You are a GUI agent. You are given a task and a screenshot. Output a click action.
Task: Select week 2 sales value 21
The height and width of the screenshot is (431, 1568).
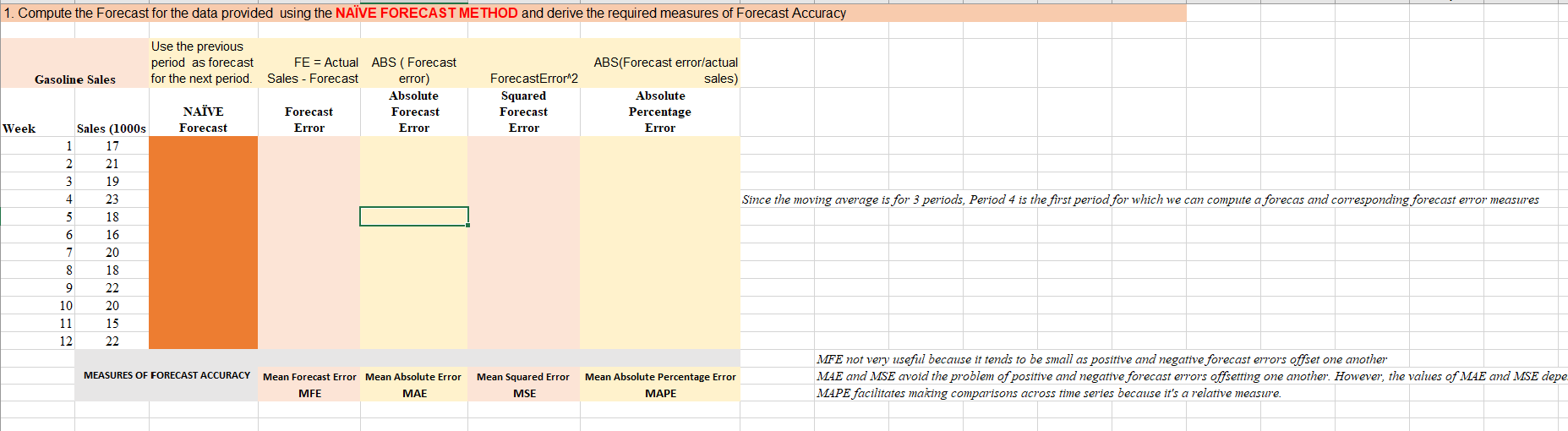(112, 164)
